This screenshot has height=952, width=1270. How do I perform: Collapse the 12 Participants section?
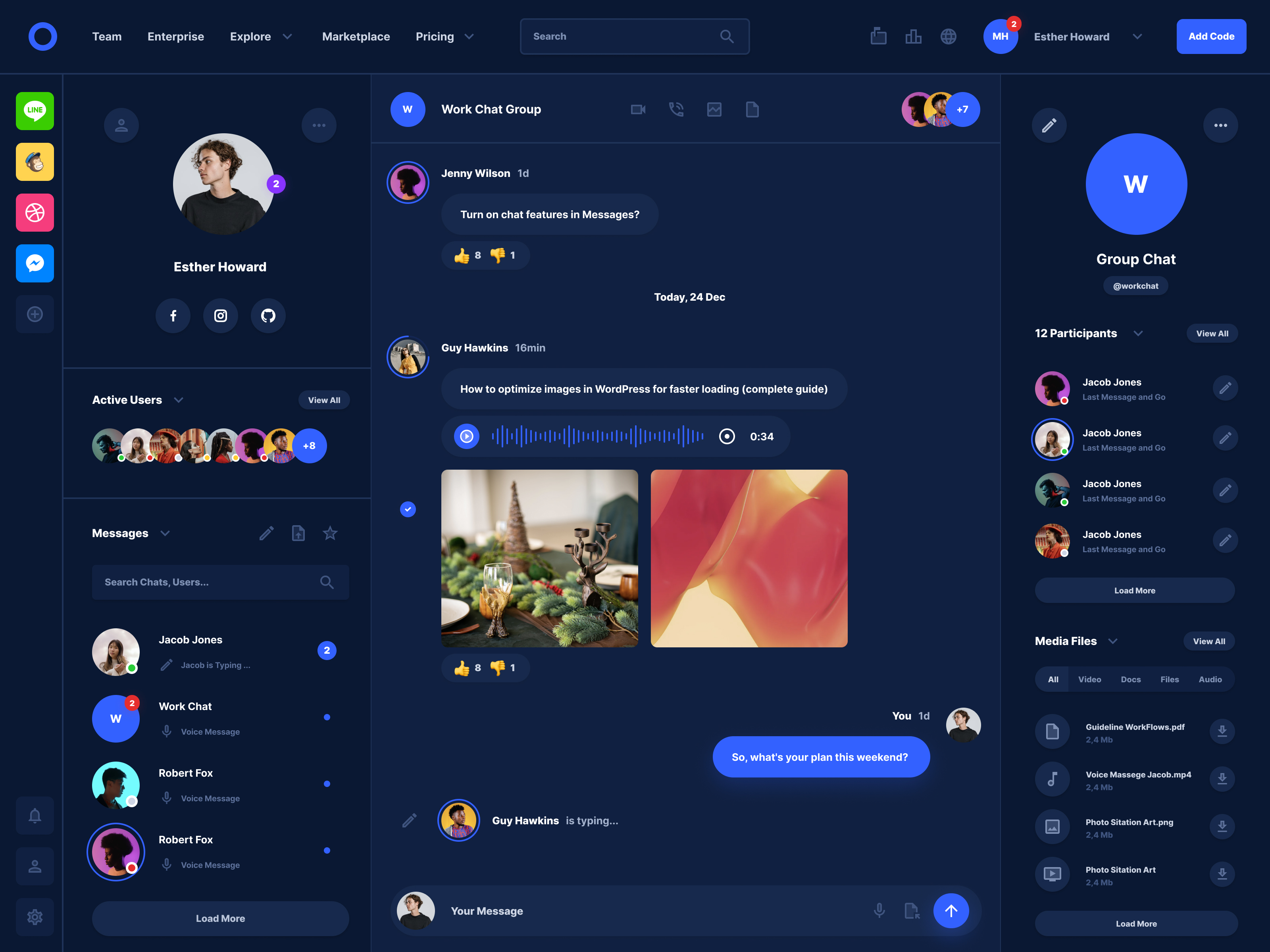click(x=1138, y=334)
